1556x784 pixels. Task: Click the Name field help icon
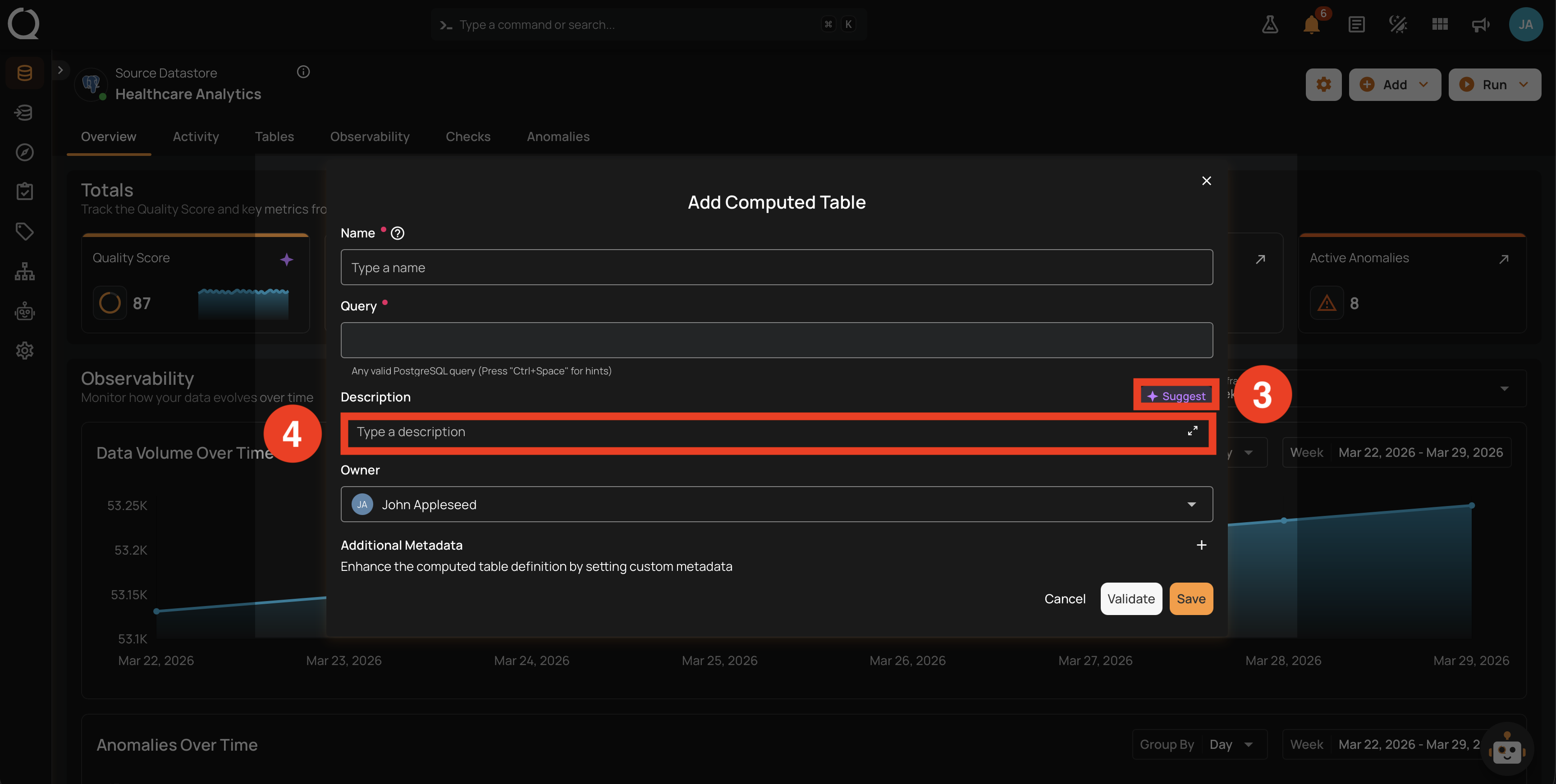[x=398, y=233]
